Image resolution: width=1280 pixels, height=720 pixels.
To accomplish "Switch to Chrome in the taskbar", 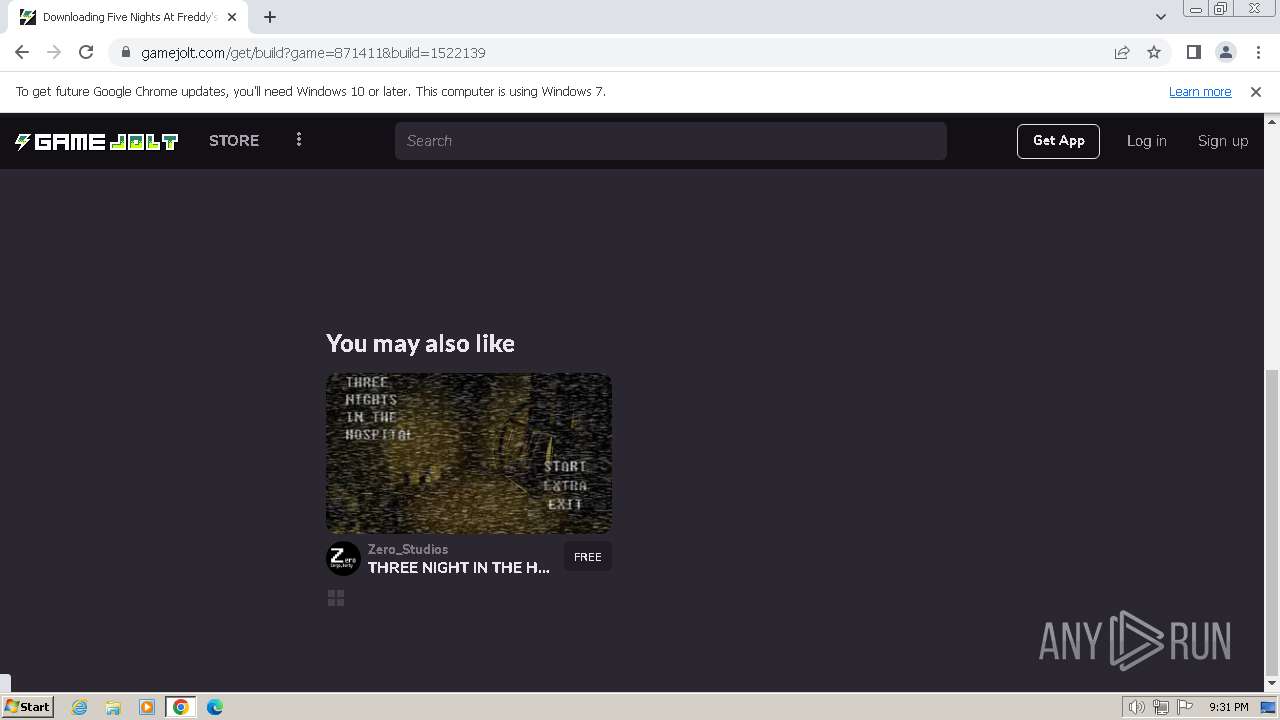I will pos(181,707).
